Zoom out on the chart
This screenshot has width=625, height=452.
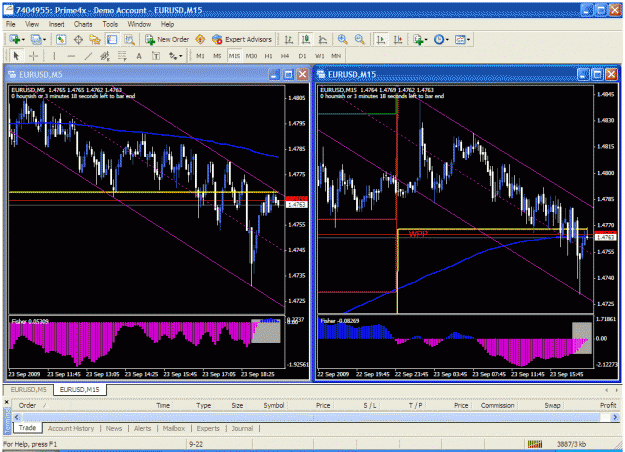click(x=360, y=39)
